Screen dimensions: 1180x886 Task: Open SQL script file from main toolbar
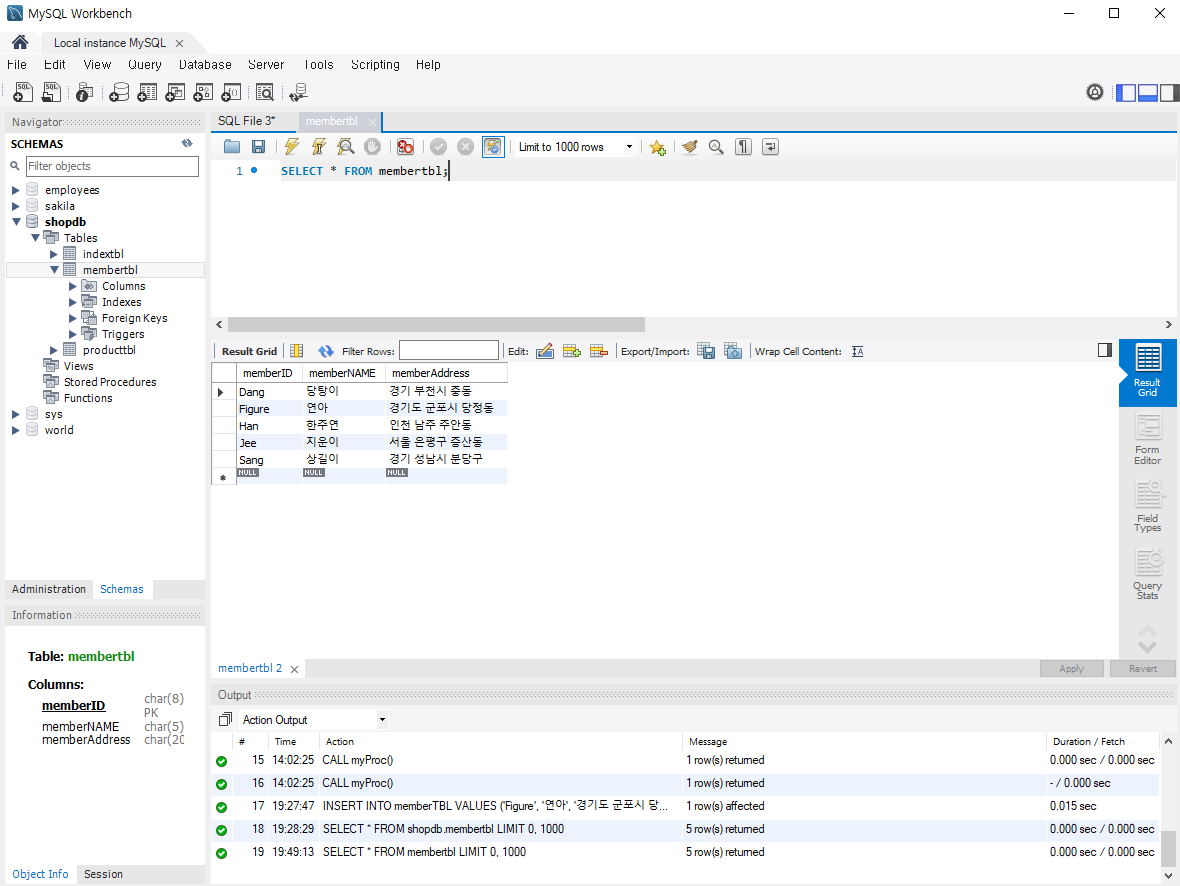(51, 92)
